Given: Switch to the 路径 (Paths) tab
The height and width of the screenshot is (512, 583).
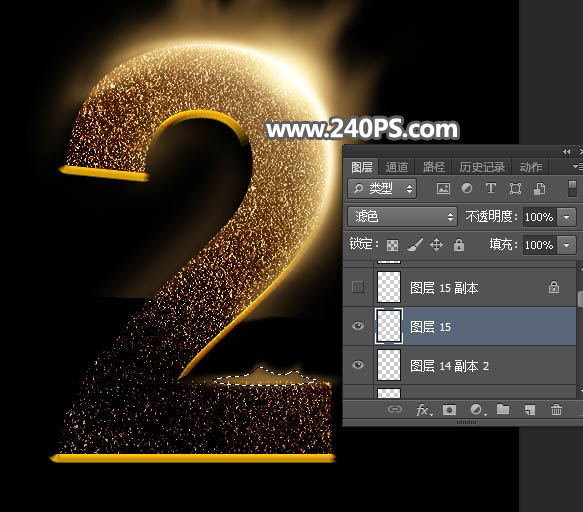Looking at the screenshot, I should click(x=433, y=167).
